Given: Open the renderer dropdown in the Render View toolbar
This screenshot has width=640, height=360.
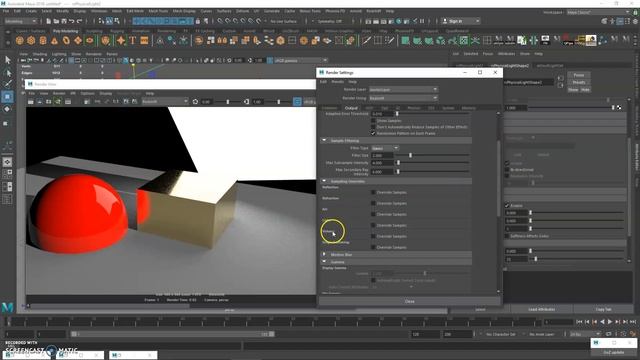Looking at the screenshot, I should pyautogui.click(x=164, y=101).
